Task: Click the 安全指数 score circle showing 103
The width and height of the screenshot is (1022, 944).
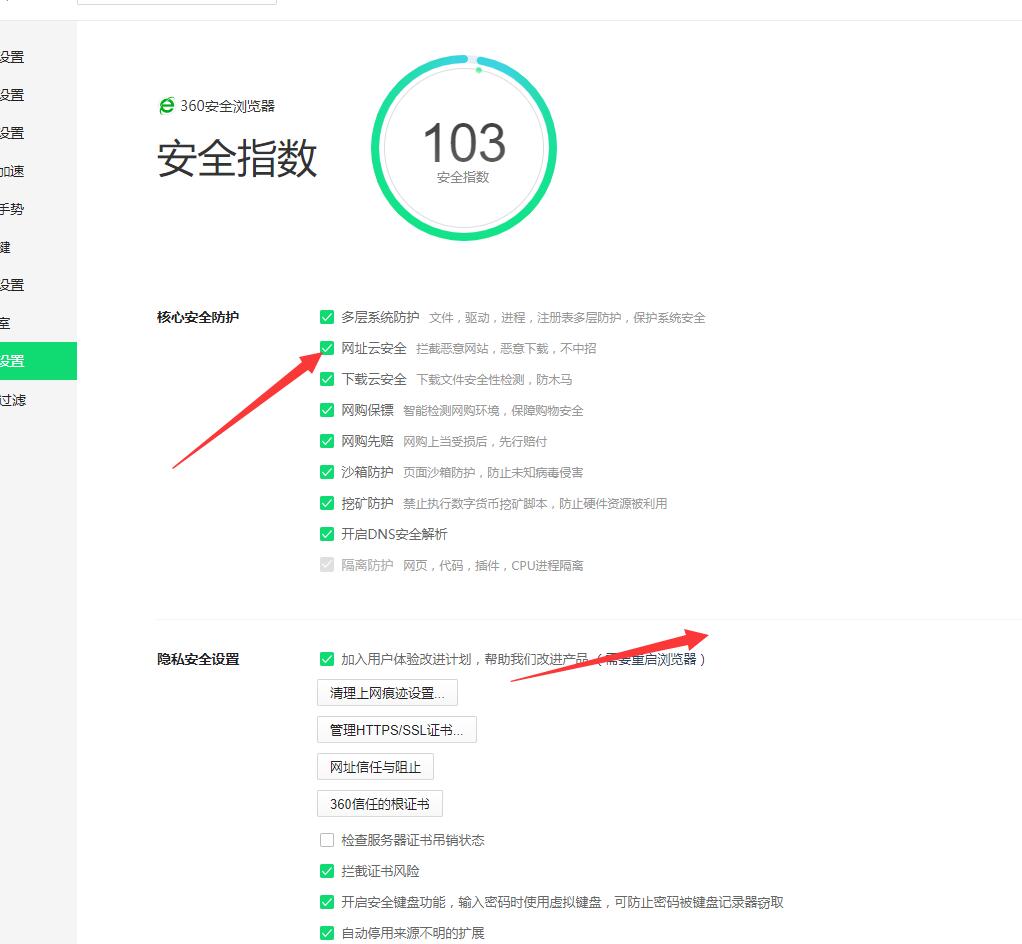Action: (463, 148)
